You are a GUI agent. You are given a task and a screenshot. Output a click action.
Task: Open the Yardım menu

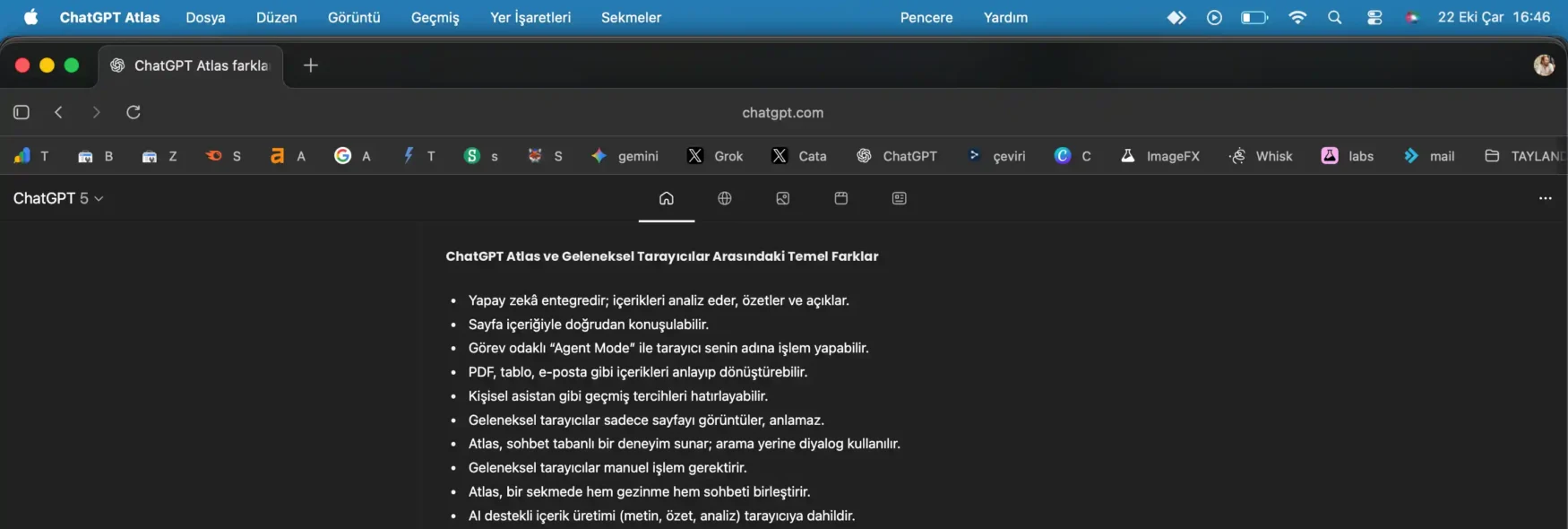(x=1005, y=17)
